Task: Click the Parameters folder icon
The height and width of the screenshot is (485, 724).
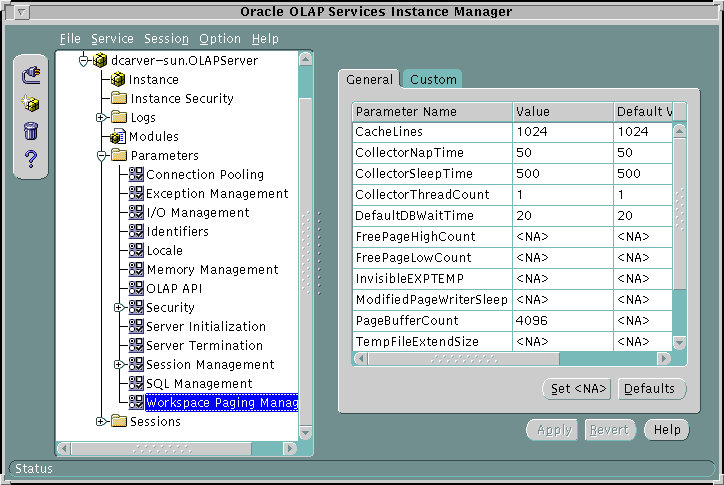Action: coord(119,155)
